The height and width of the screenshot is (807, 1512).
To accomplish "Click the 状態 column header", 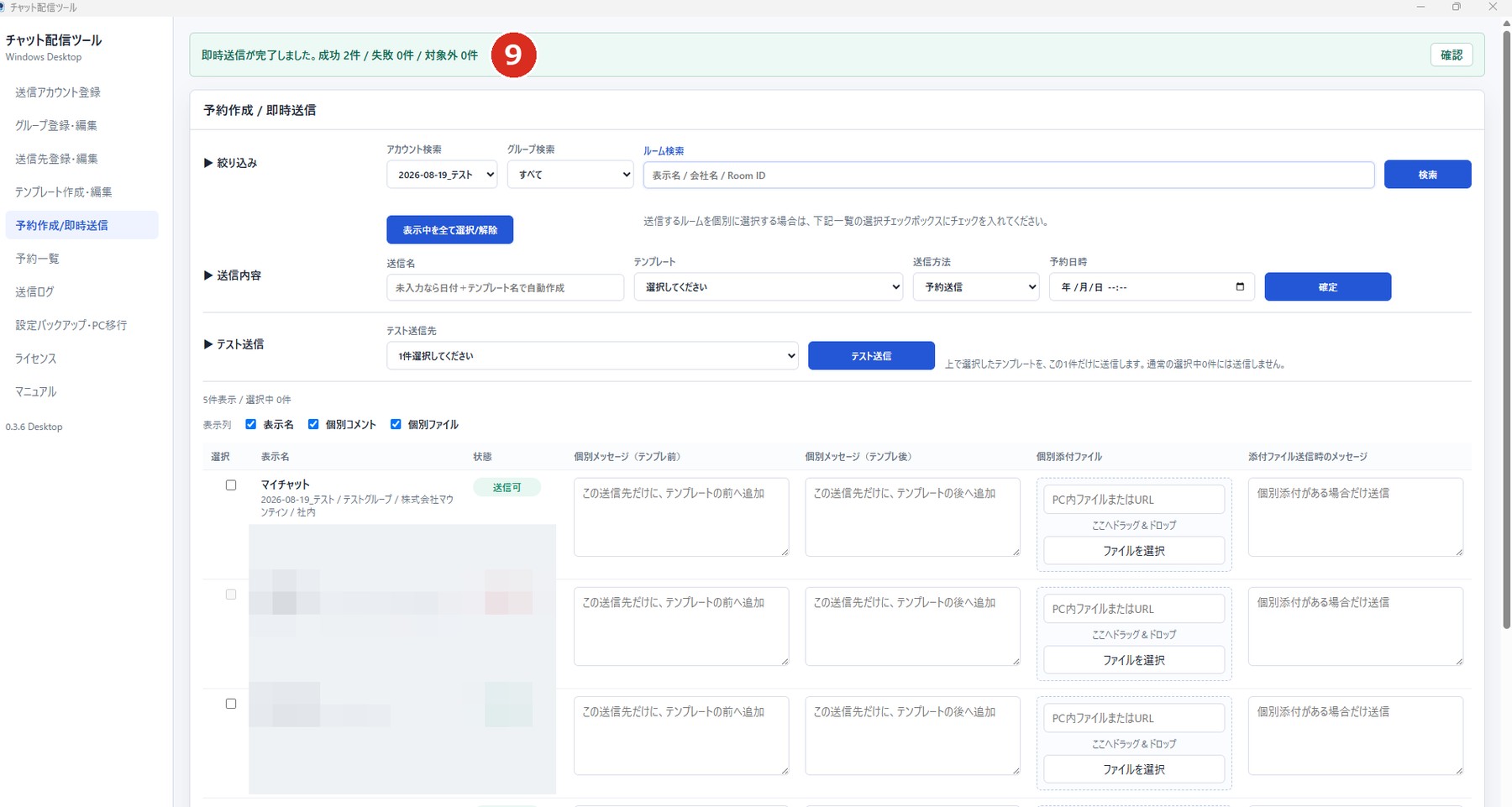I will pyautogui.click(x=482, y=457).
